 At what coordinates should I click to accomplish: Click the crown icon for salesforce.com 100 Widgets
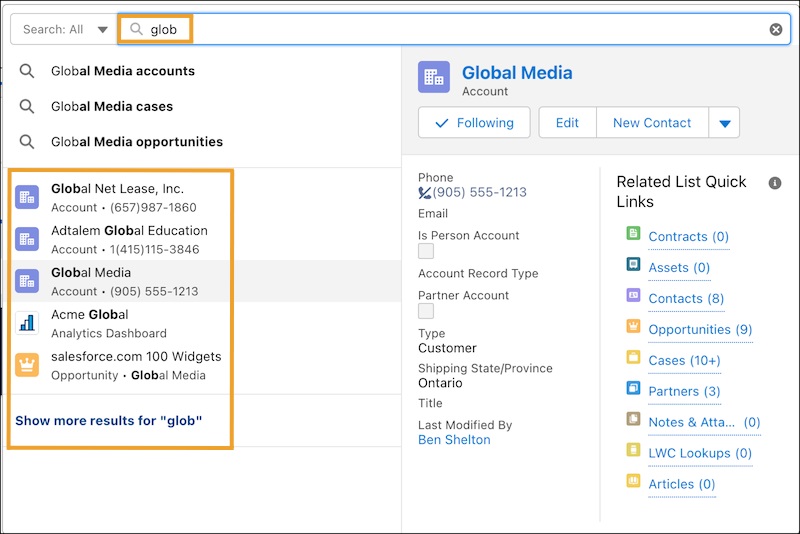(27, 365)
